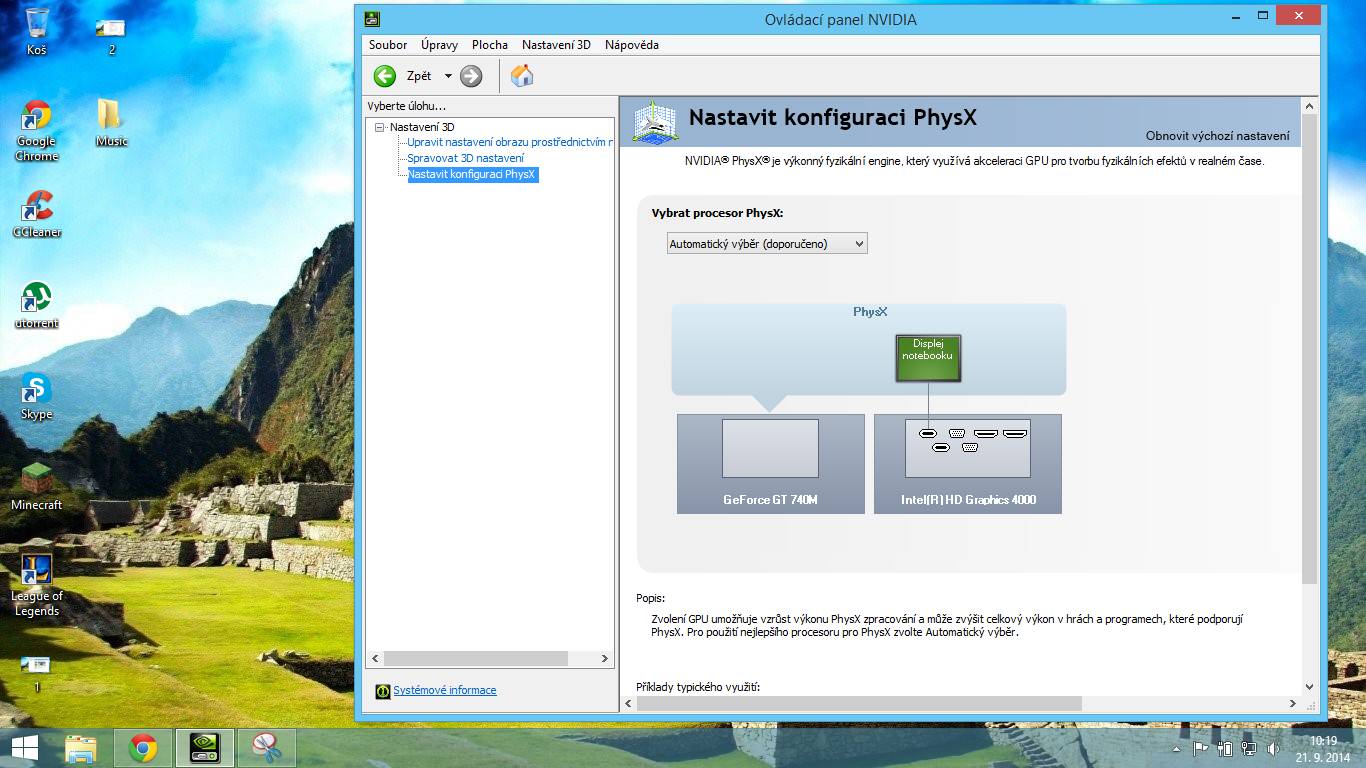Click the main pane vertical scrollbar thumb

pyautogui.click(x=1310, y=349)
